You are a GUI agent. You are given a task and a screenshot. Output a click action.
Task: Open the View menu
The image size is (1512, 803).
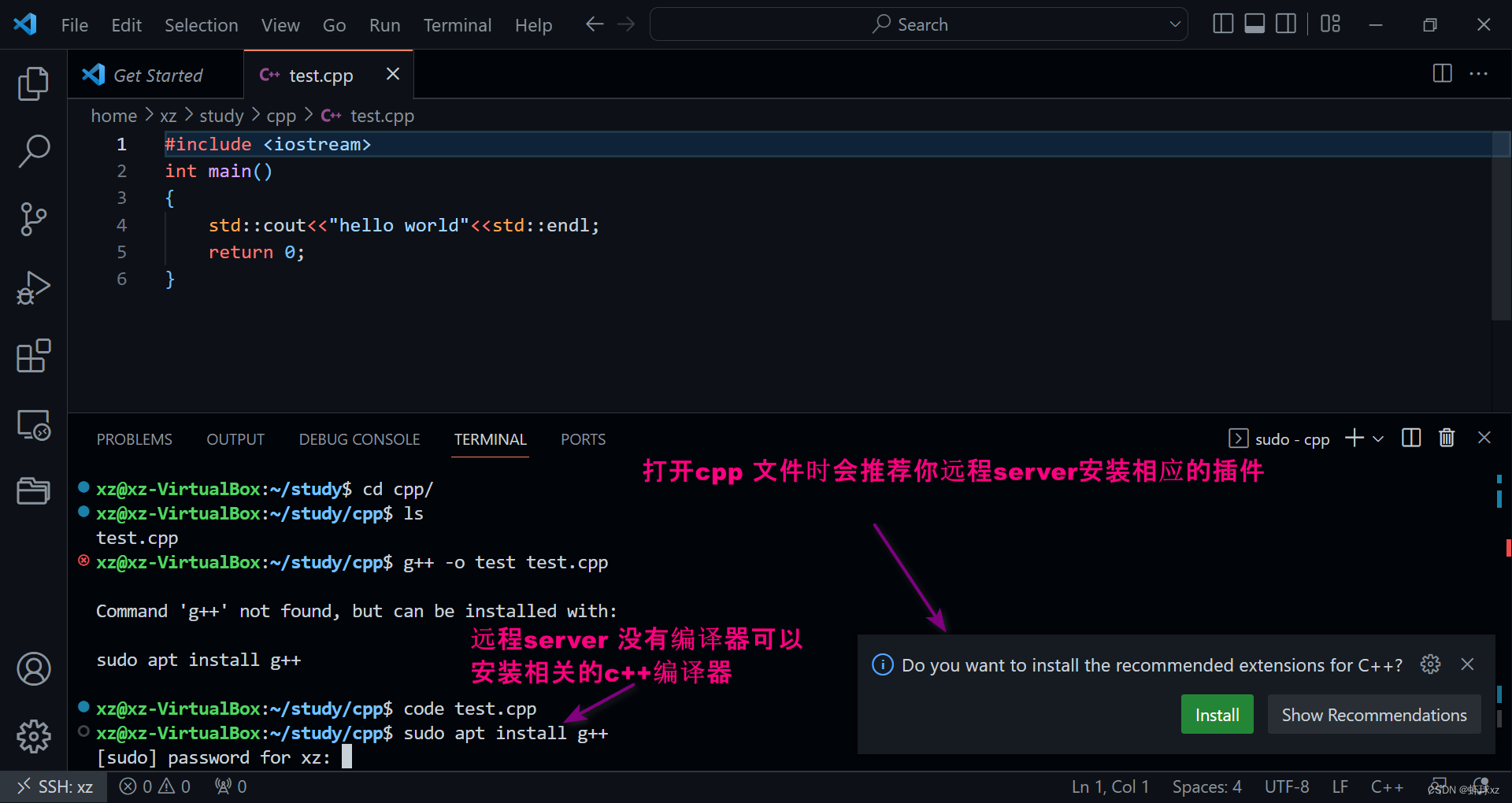[280, 25]
